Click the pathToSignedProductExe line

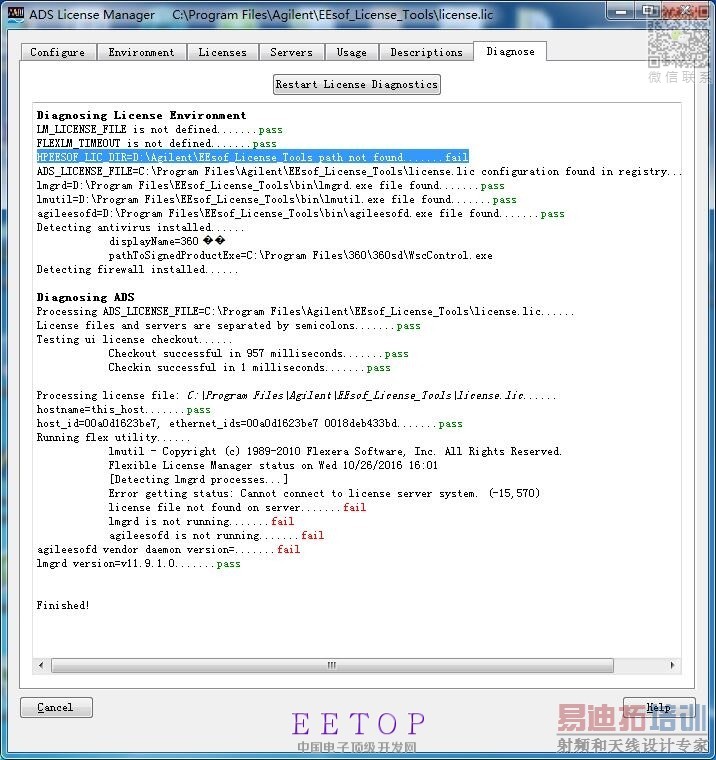coord(301,255)
